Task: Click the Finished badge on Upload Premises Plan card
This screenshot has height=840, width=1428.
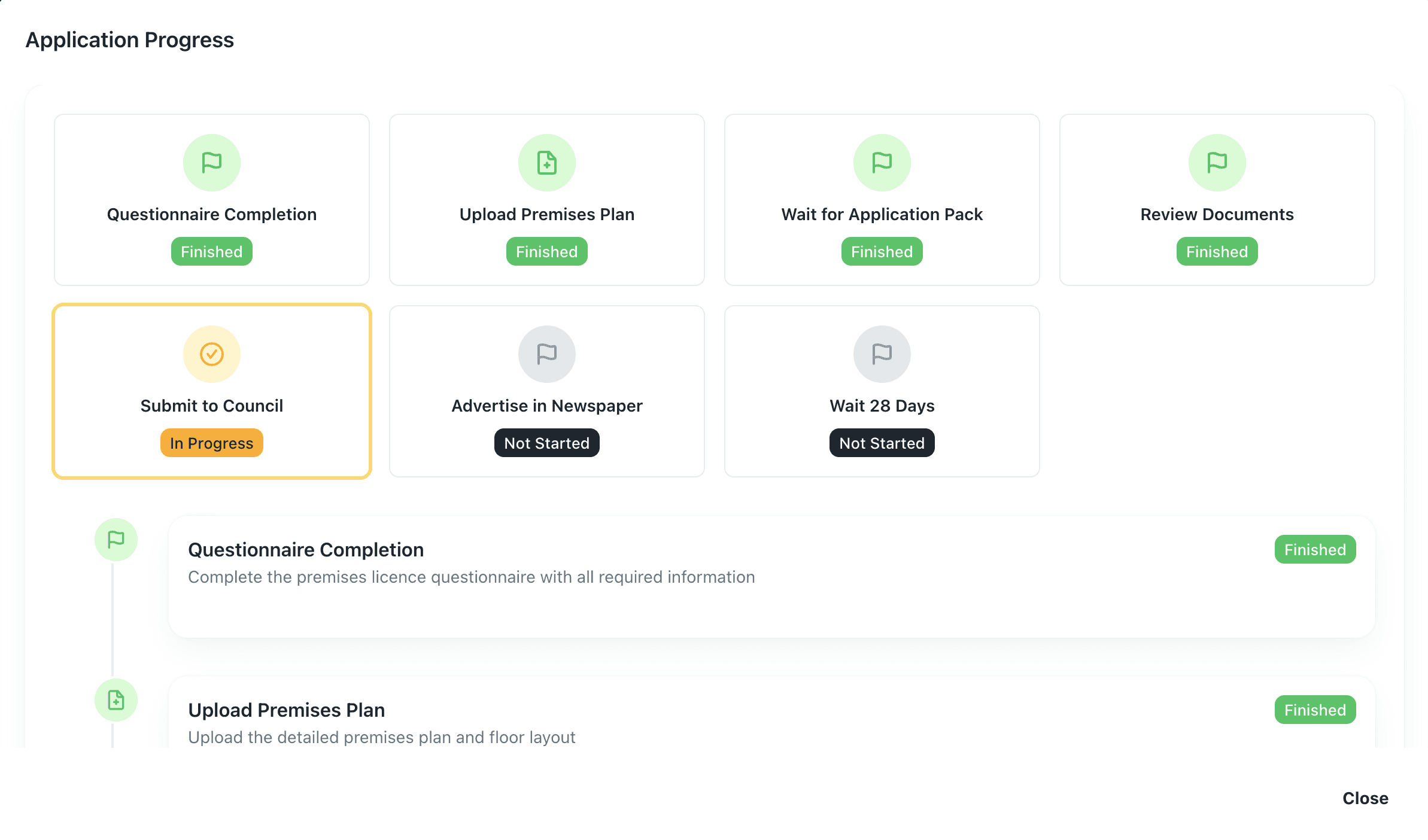Action: coord(546,251)
